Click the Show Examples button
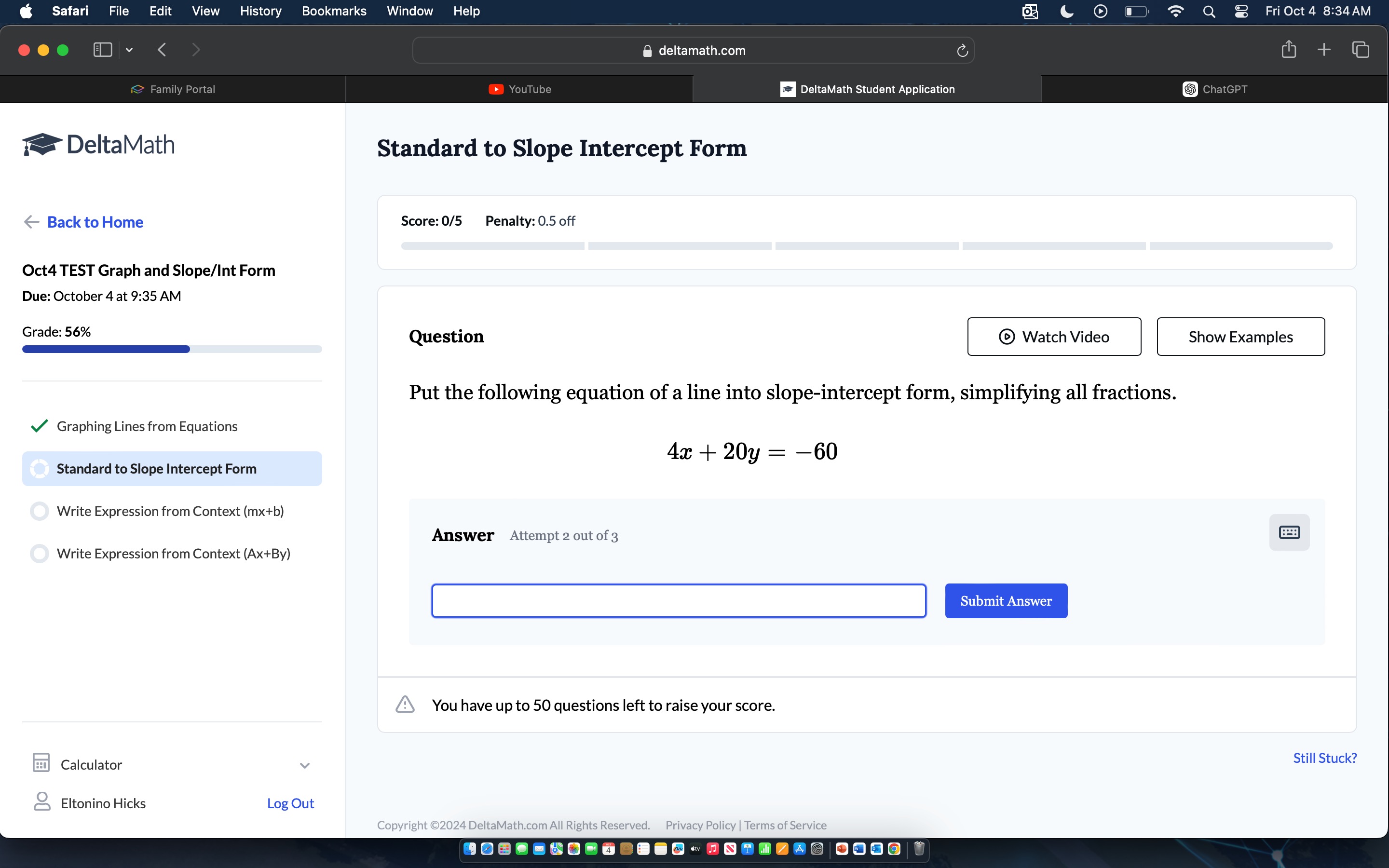The width and height of the screenshot is (1389, 868). 1240,336
